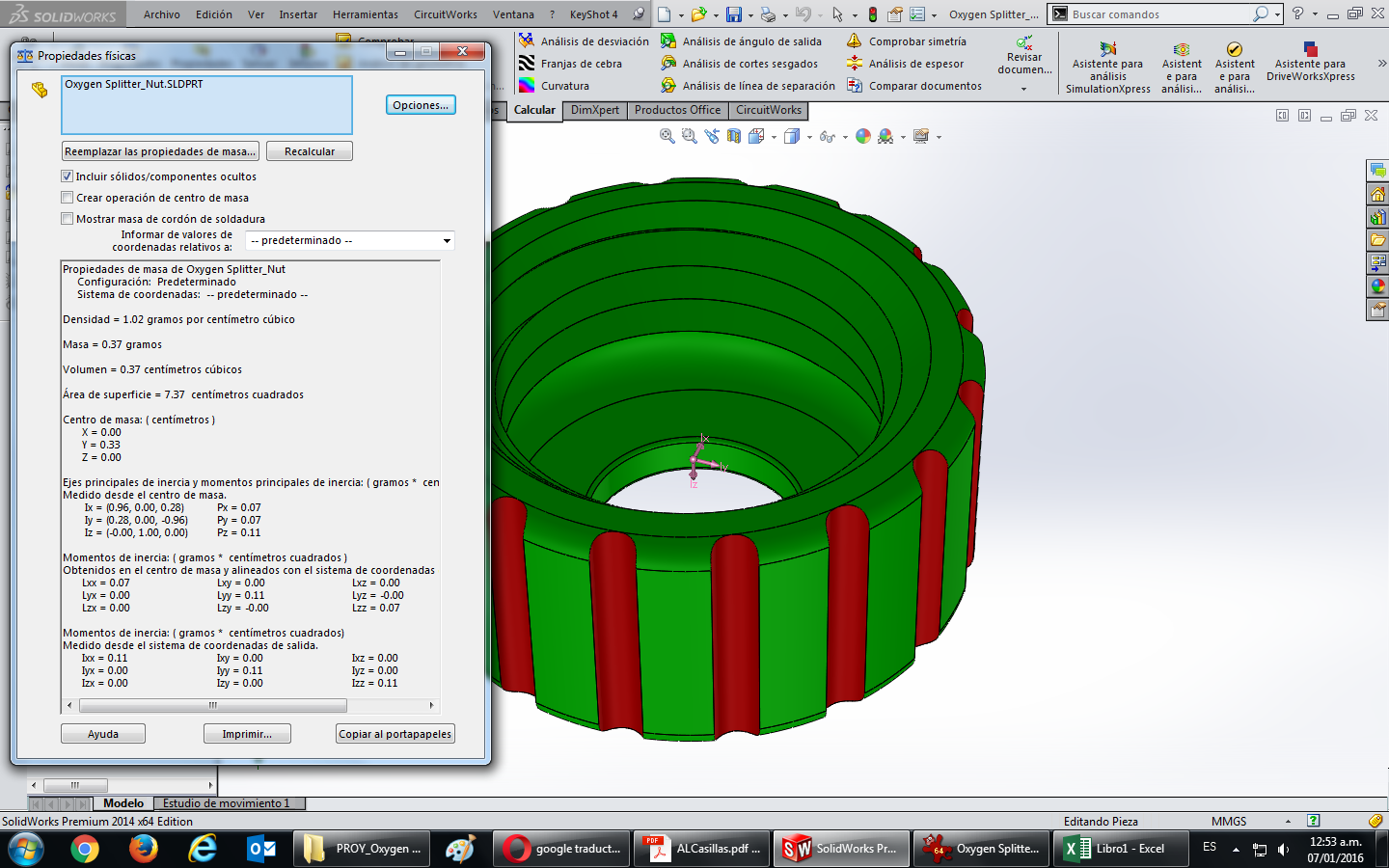
Task: Enable Crear operación de centro de masa
Action: [x=68, y=198]
